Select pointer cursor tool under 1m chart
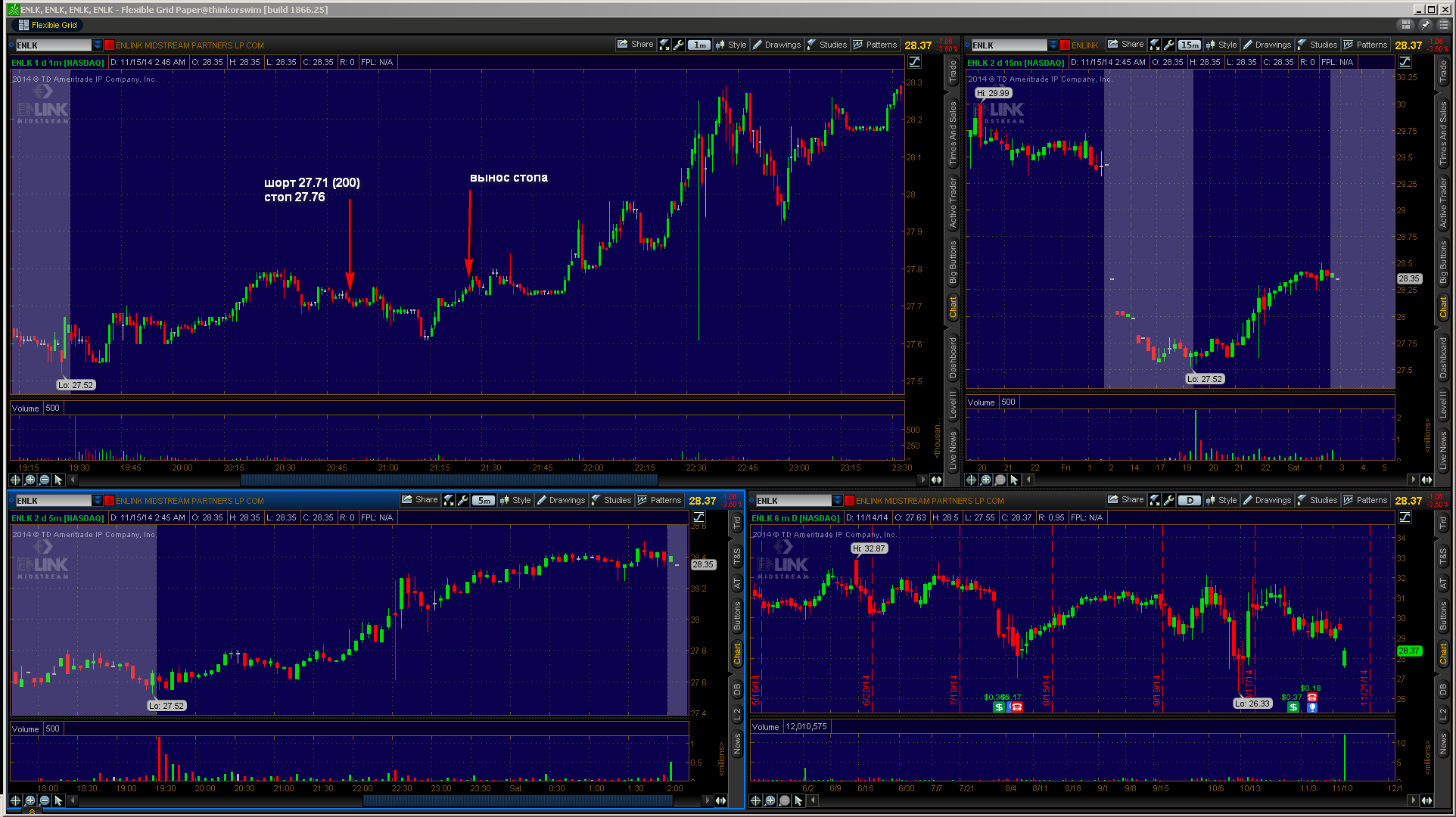 point(58,480)
